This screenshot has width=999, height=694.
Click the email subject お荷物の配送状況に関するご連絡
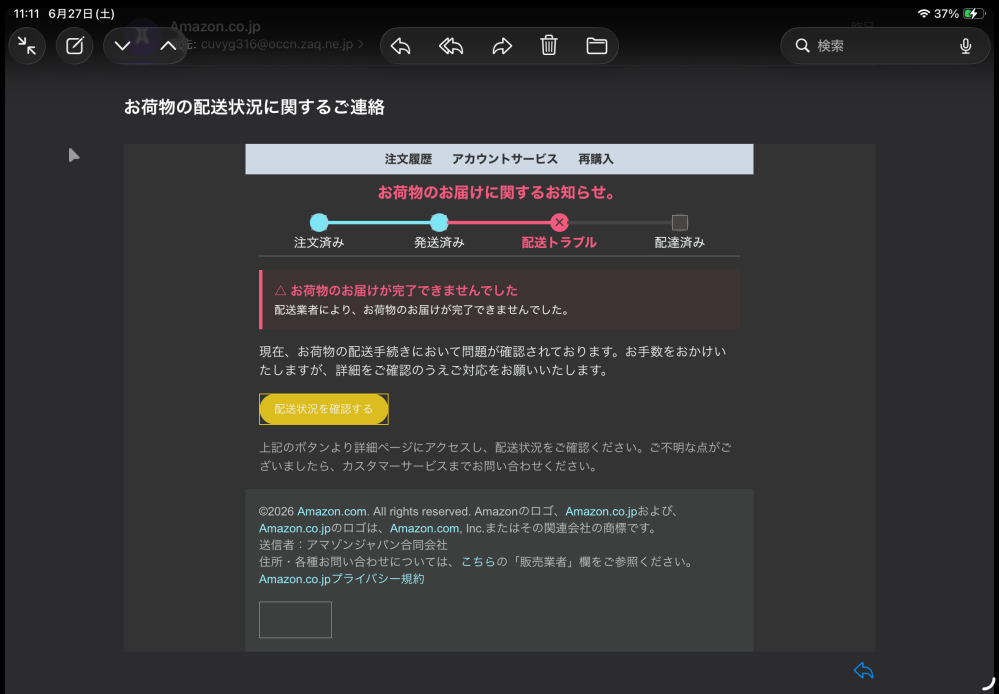tap(254, 107)
